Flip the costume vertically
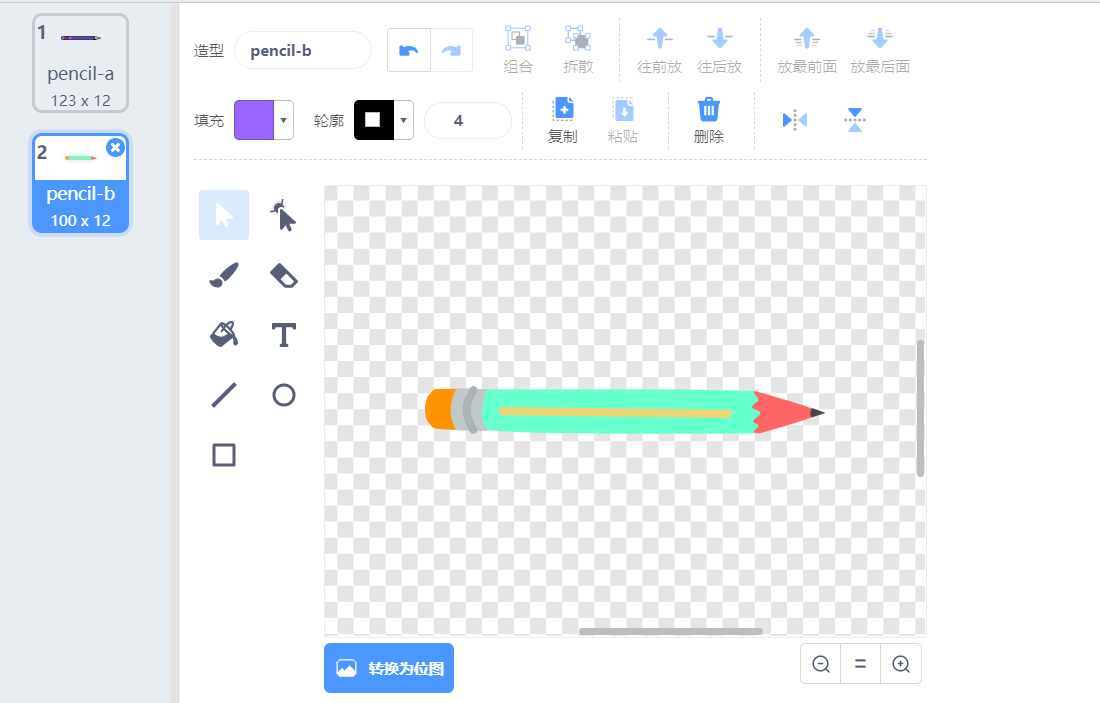Image resolution: width=1100 pixels, height=703 pixels. pos(854,120)
